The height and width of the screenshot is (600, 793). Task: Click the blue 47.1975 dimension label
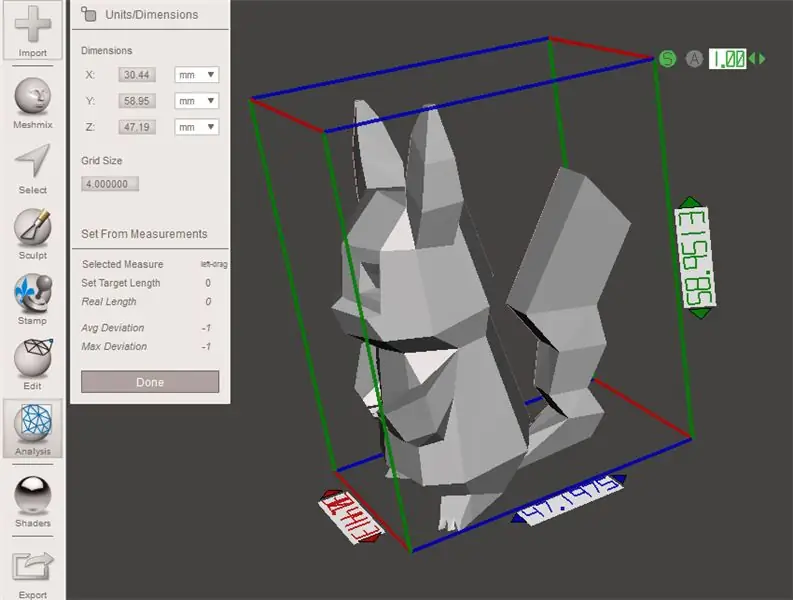pyautogui.click(x=569, y=500)
